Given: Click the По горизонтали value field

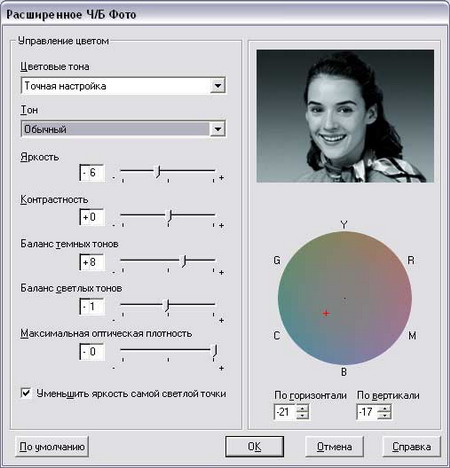Looking at the screenshot, I should 285,412.
